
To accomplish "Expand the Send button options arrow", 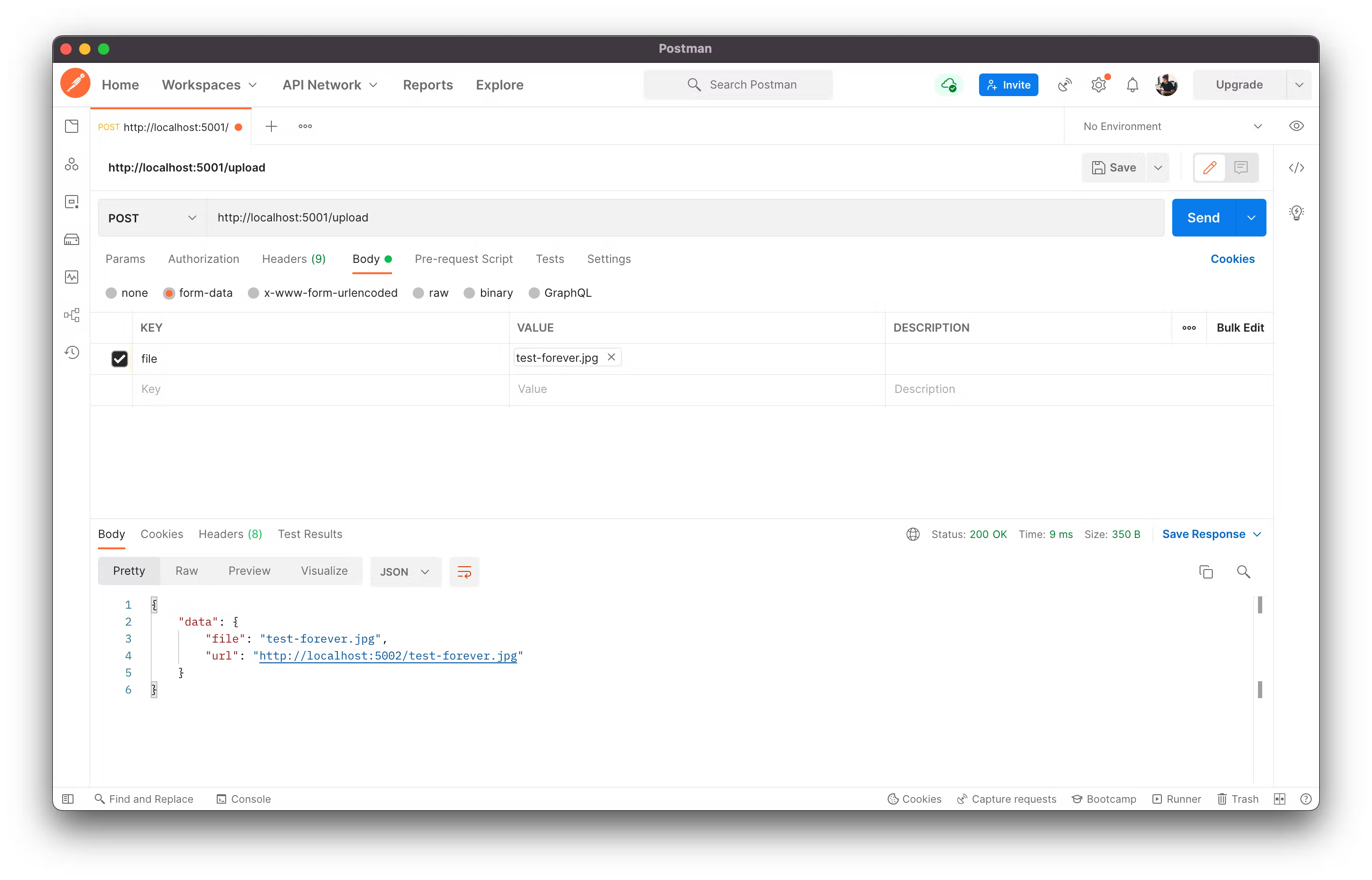I will 1251,218.
